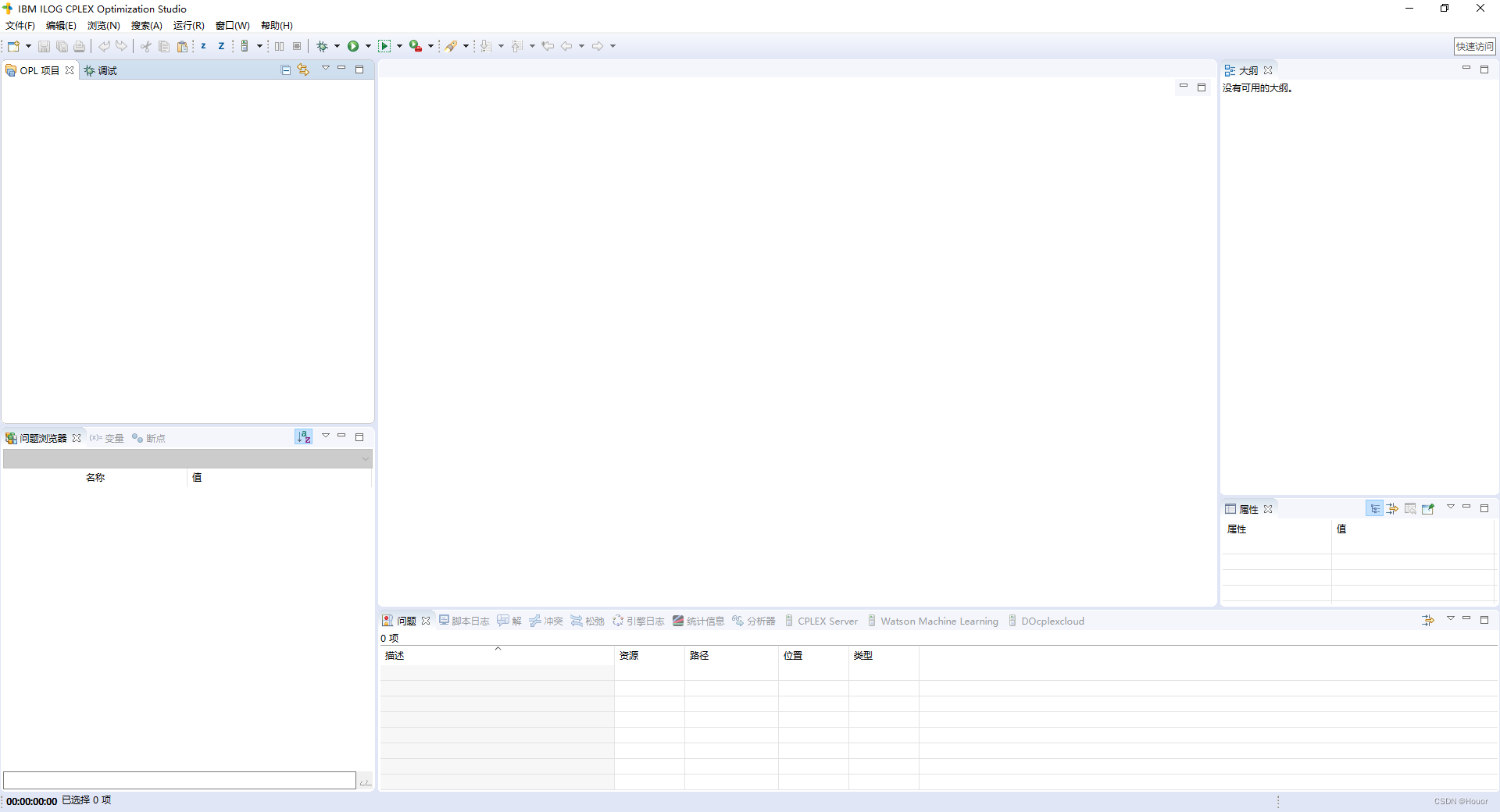
Task: Open the 帮助(H) menu
Action: pos(277,26)
